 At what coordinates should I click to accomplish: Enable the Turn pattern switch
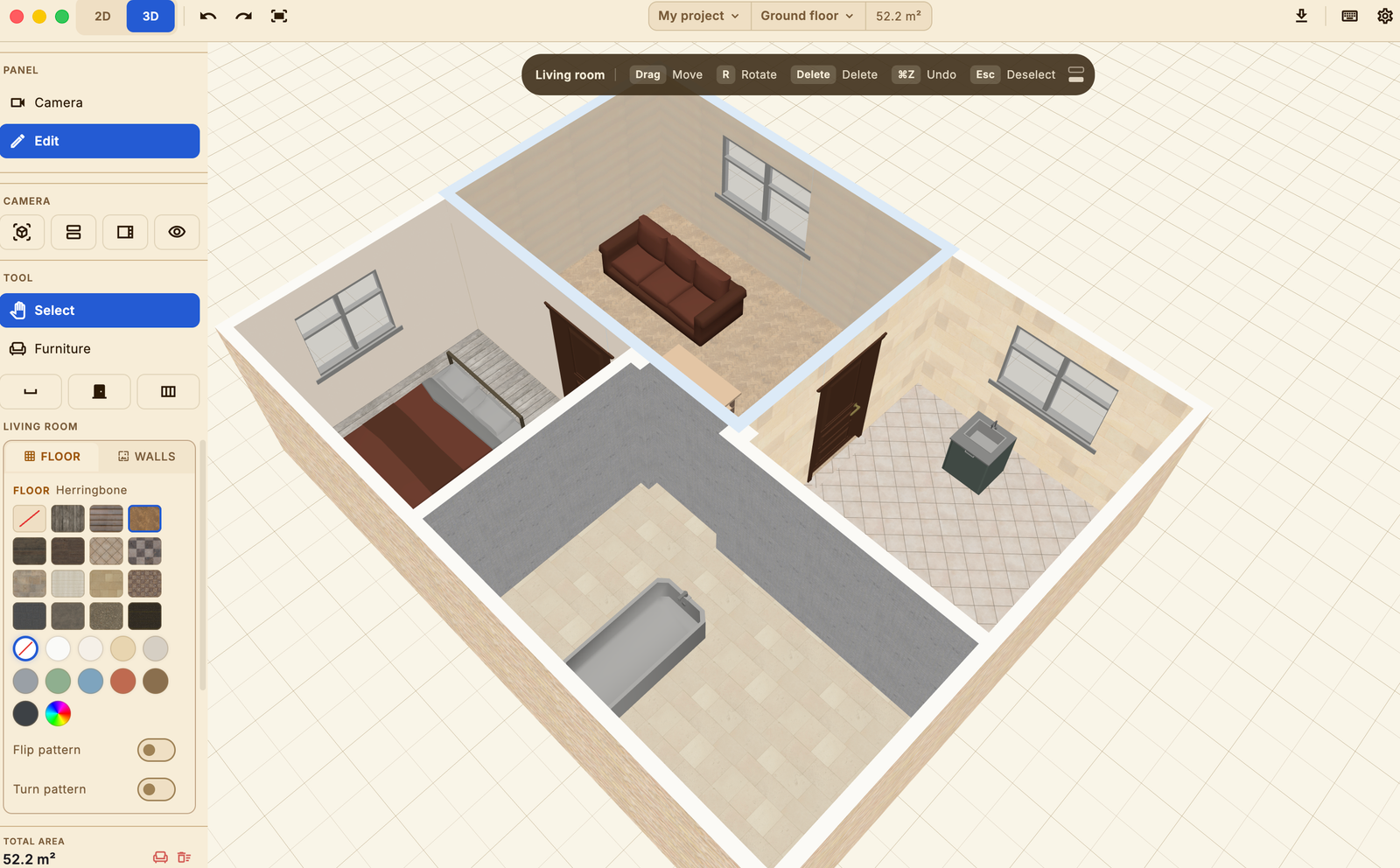[157, 789]
